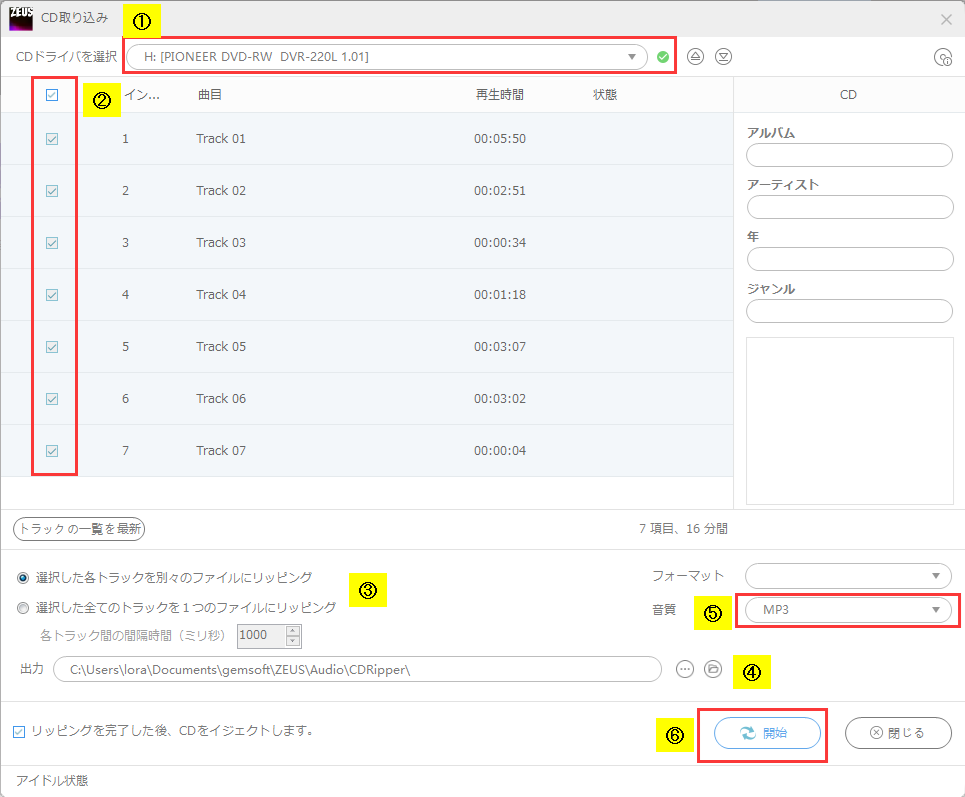The width and height of the screenshot is (965, 797).
Task: Select the Track 02 title text
Action: click(221, 191)
